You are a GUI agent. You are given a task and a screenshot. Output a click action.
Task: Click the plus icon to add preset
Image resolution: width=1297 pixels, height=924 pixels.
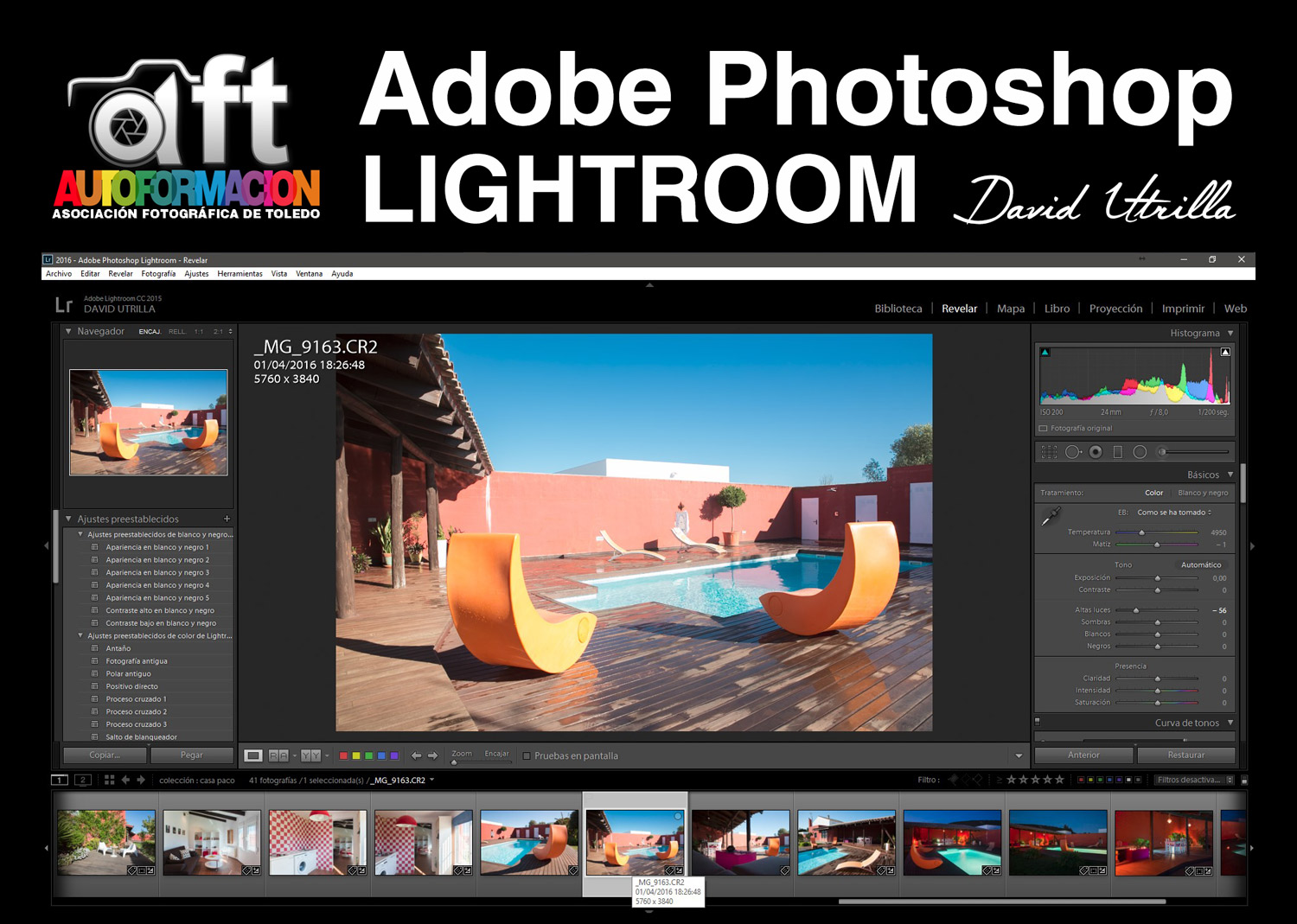(x=227, y=519)
